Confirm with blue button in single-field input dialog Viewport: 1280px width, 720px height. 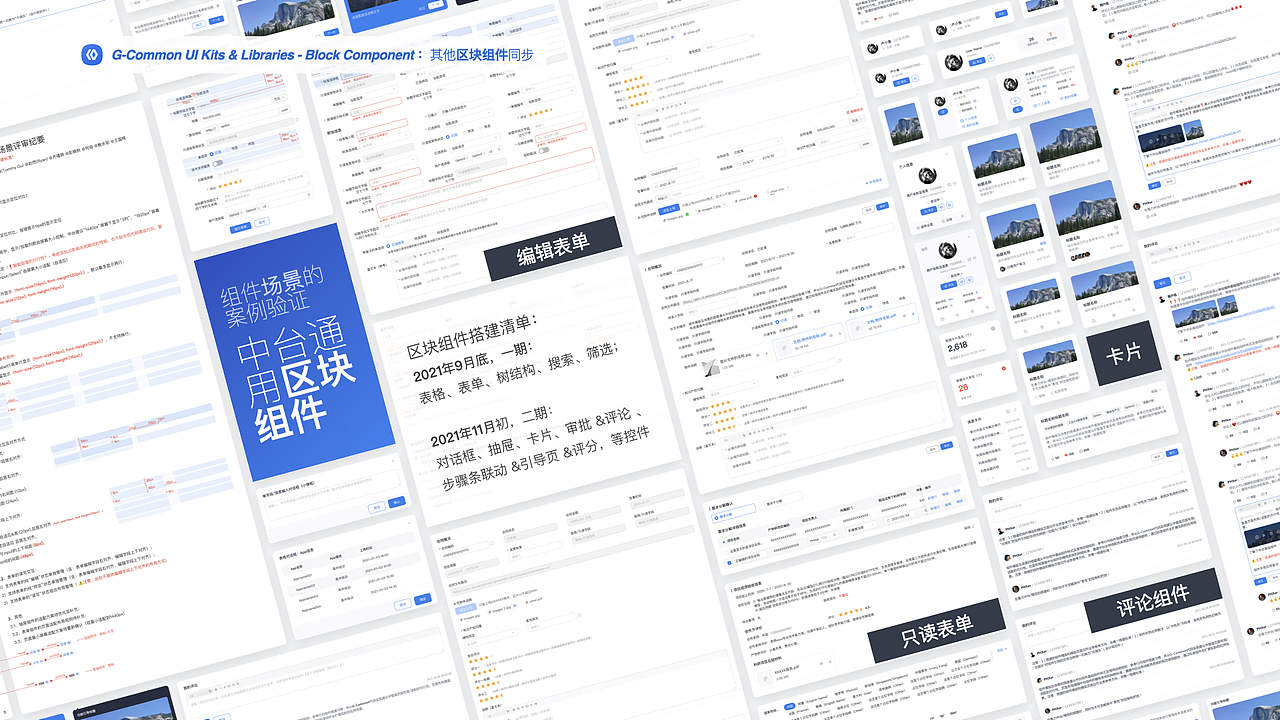[398, 502]
